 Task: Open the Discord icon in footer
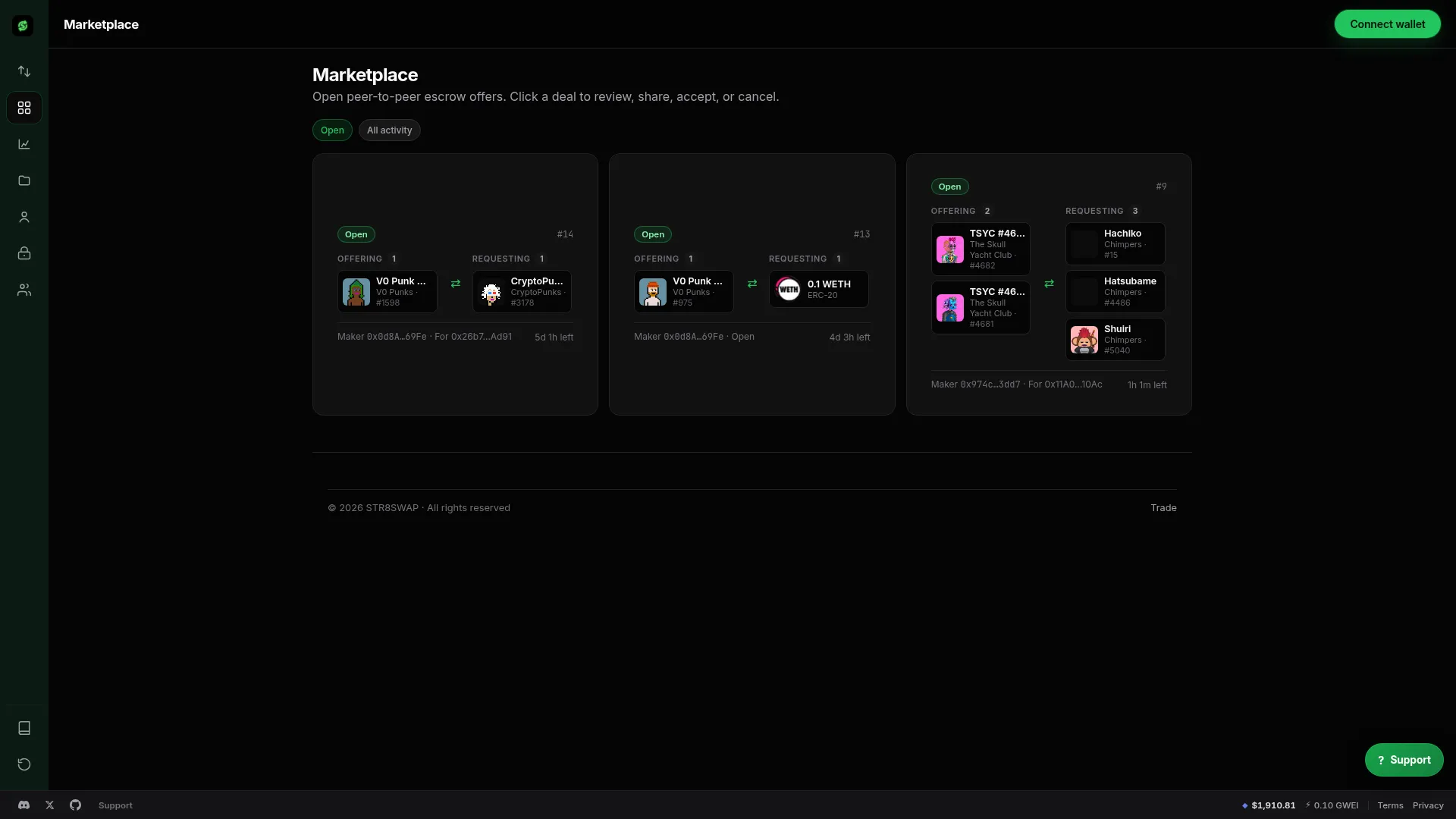pyautogui.click(x=24, y=805)
